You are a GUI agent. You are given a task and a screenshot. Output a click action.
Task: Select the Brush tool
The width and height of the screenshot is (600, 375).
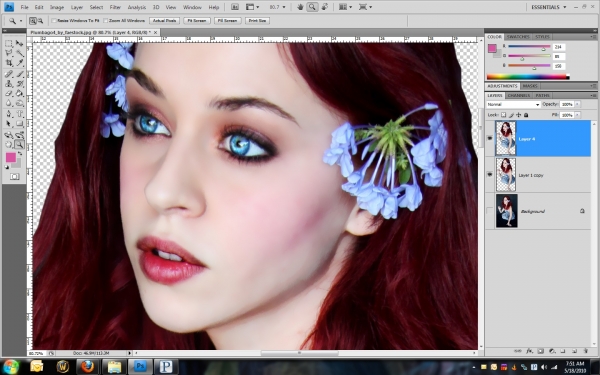point(19,74)
